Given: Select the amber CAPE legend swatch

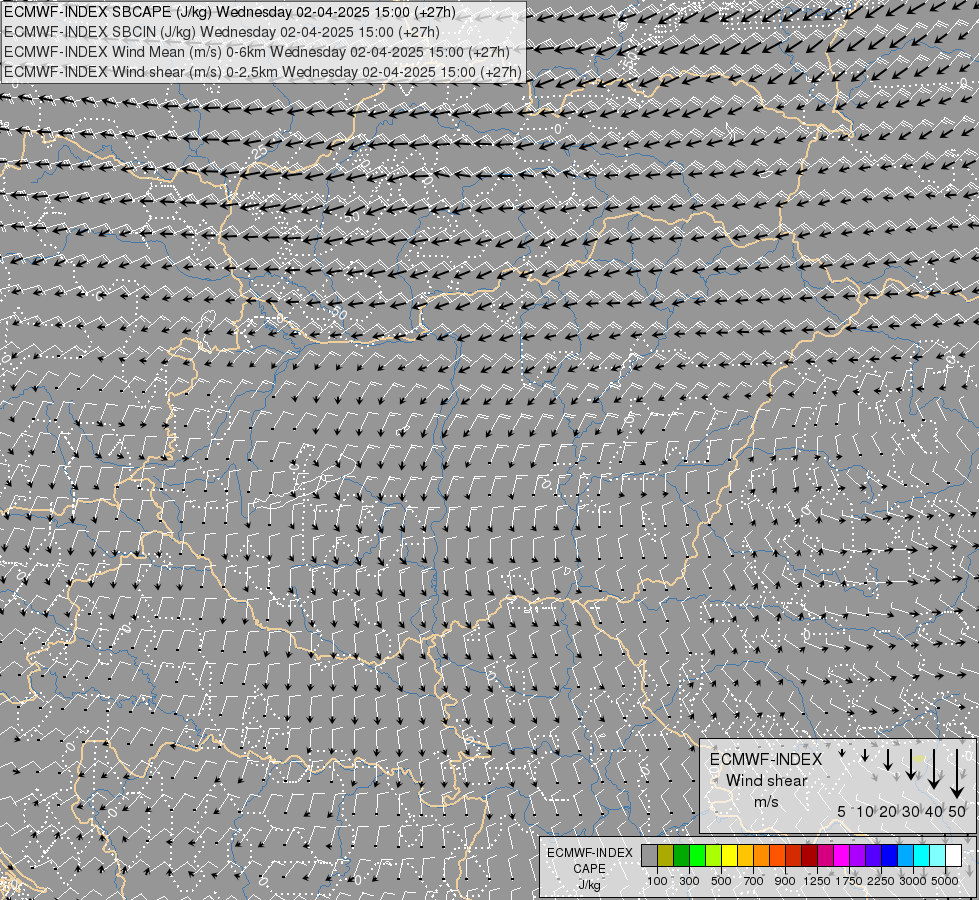Looking at the screenshot, I should (745, 855).
